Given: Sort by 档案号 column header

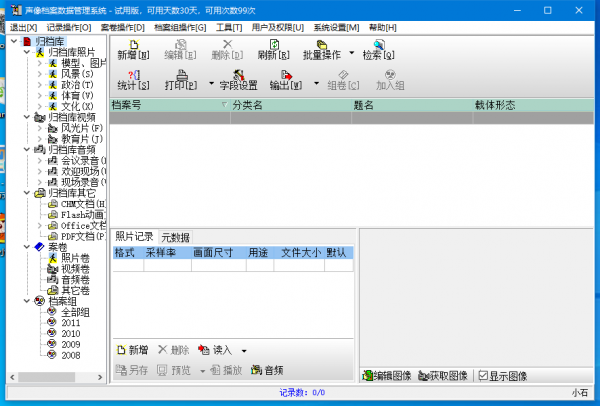Looking at the screenshot, I should point(170,105).
